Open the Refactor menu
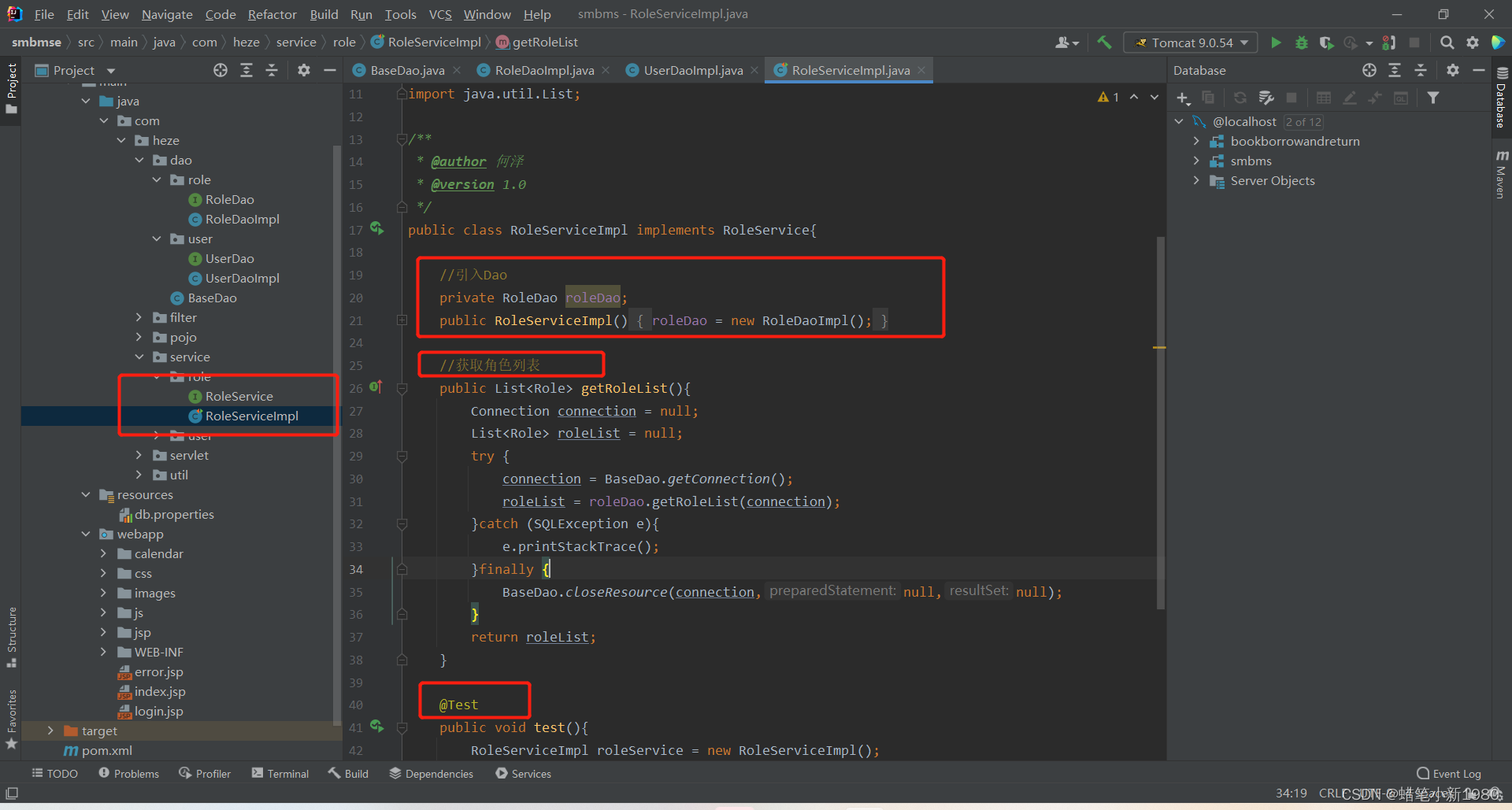This screenshot has height=810, width=1512. click(x=272, y=14)
